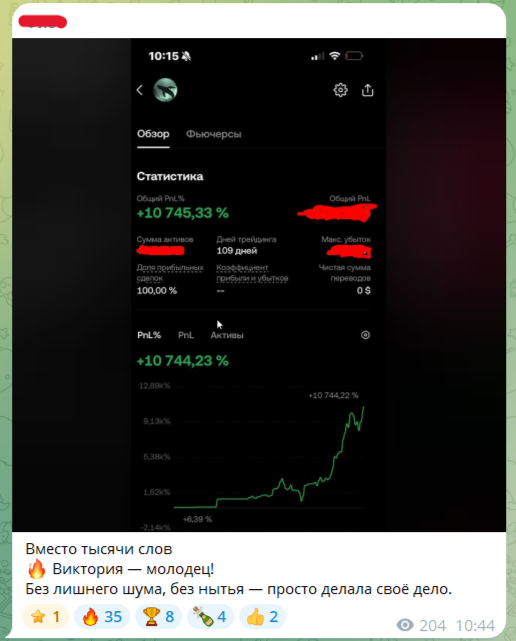
Task: Tap the back chevron arrow
Action: pos(140,90)
